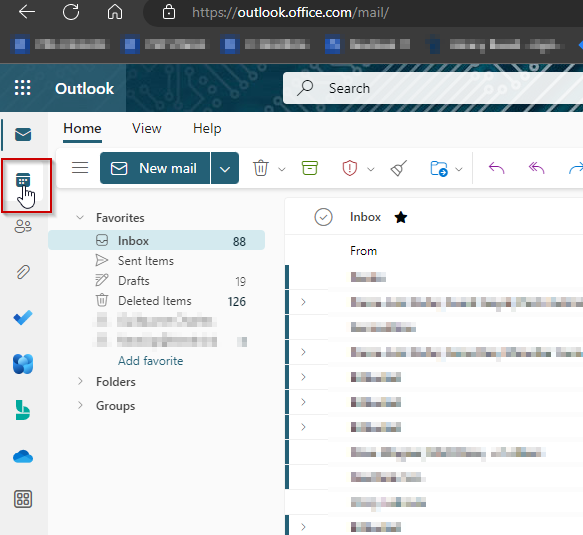The height and width of the screenshot is (535, 583).
Task: Click the Deleted Items count 126
Action: coord(237,302)
